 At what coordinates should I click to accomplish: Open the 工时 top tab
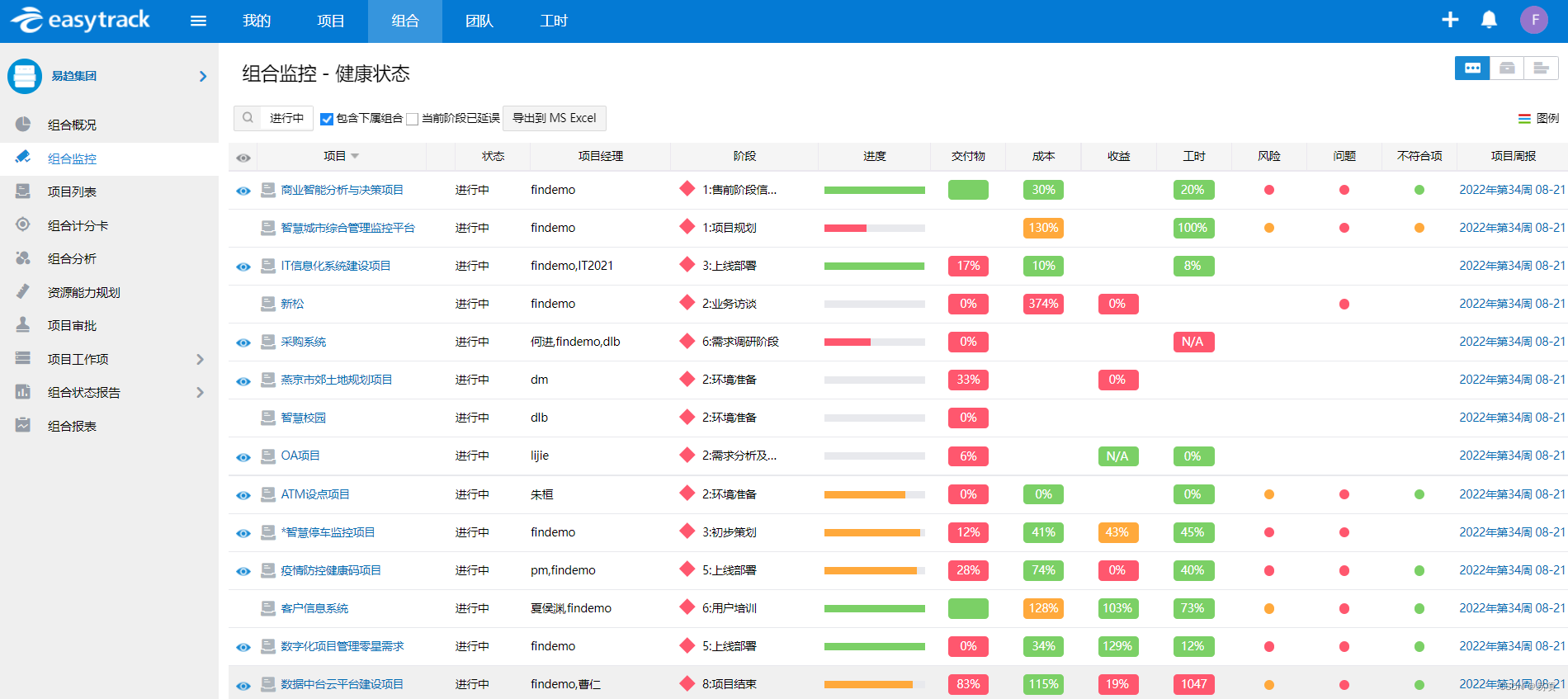click(554, 21)
